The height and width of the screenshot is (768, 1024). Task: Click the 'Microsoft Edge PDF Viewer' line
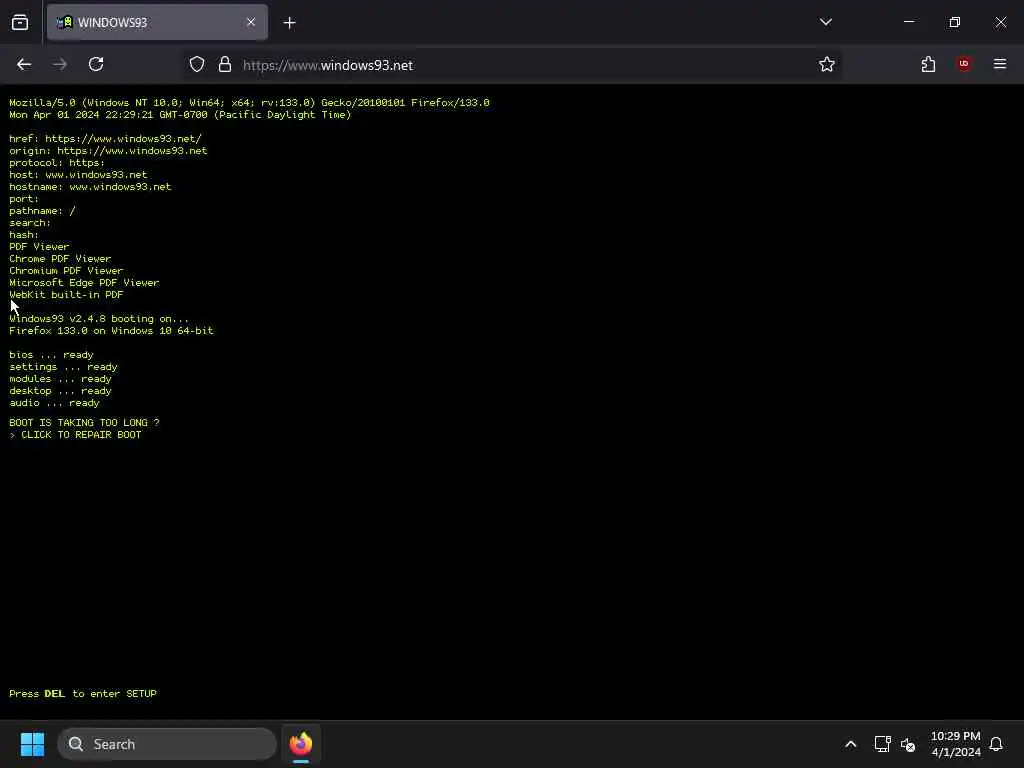84,283
